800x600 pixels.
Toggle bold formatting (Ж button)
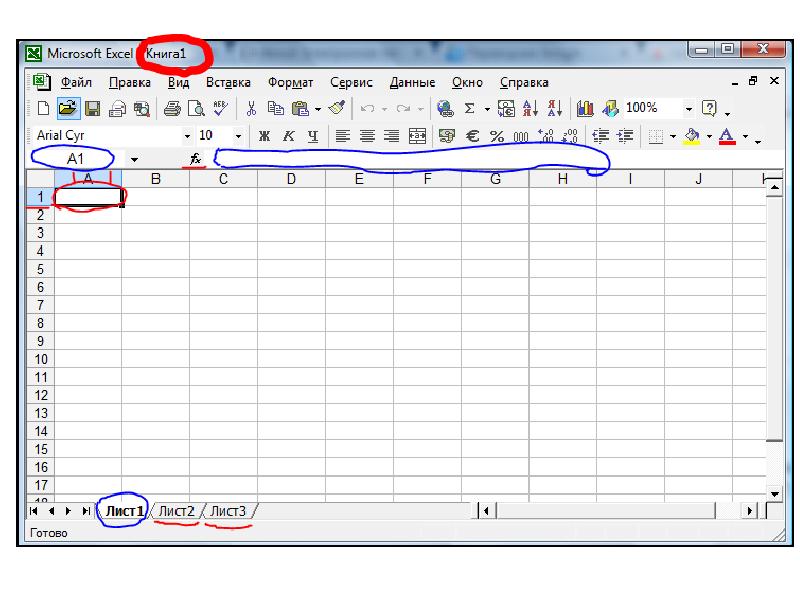click(x=264, y=136)
